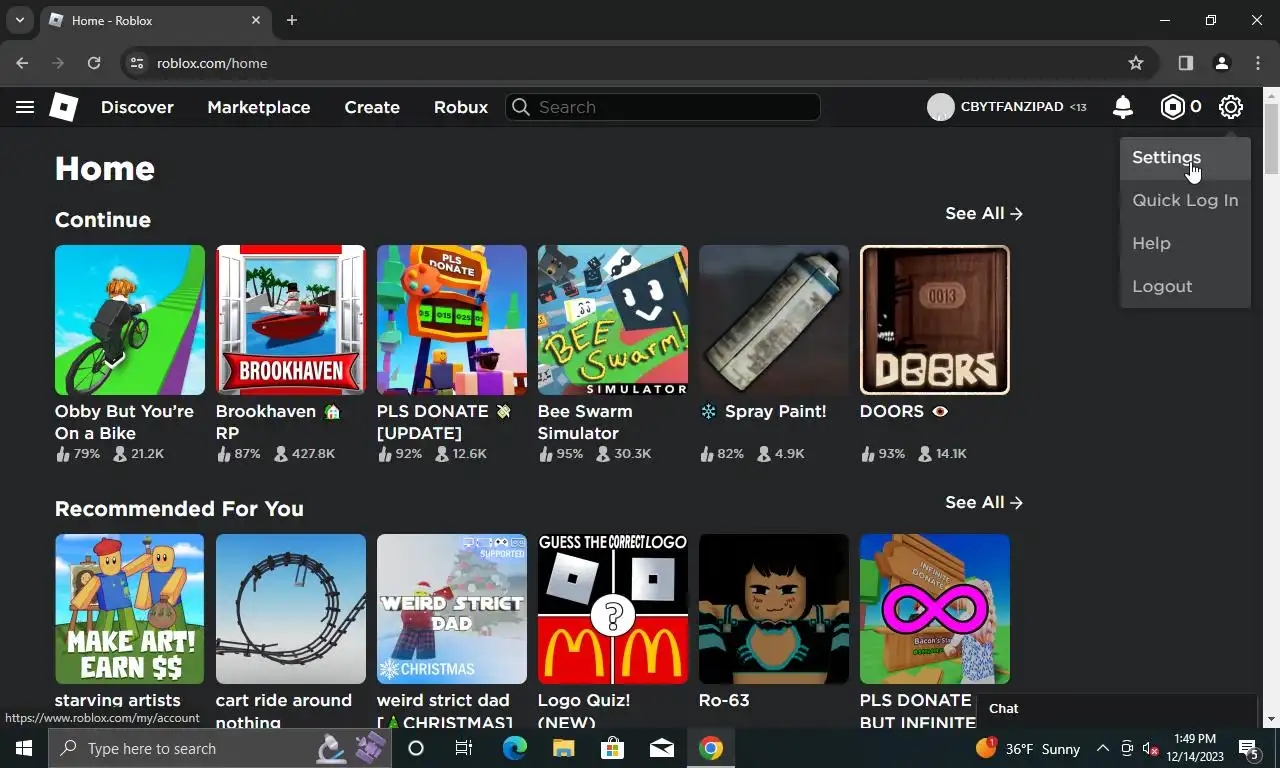The height and width of the screenshot is (768, 1280).
Task: Open the Spray Paint! game thumbnail
Action: coord(774,320)
